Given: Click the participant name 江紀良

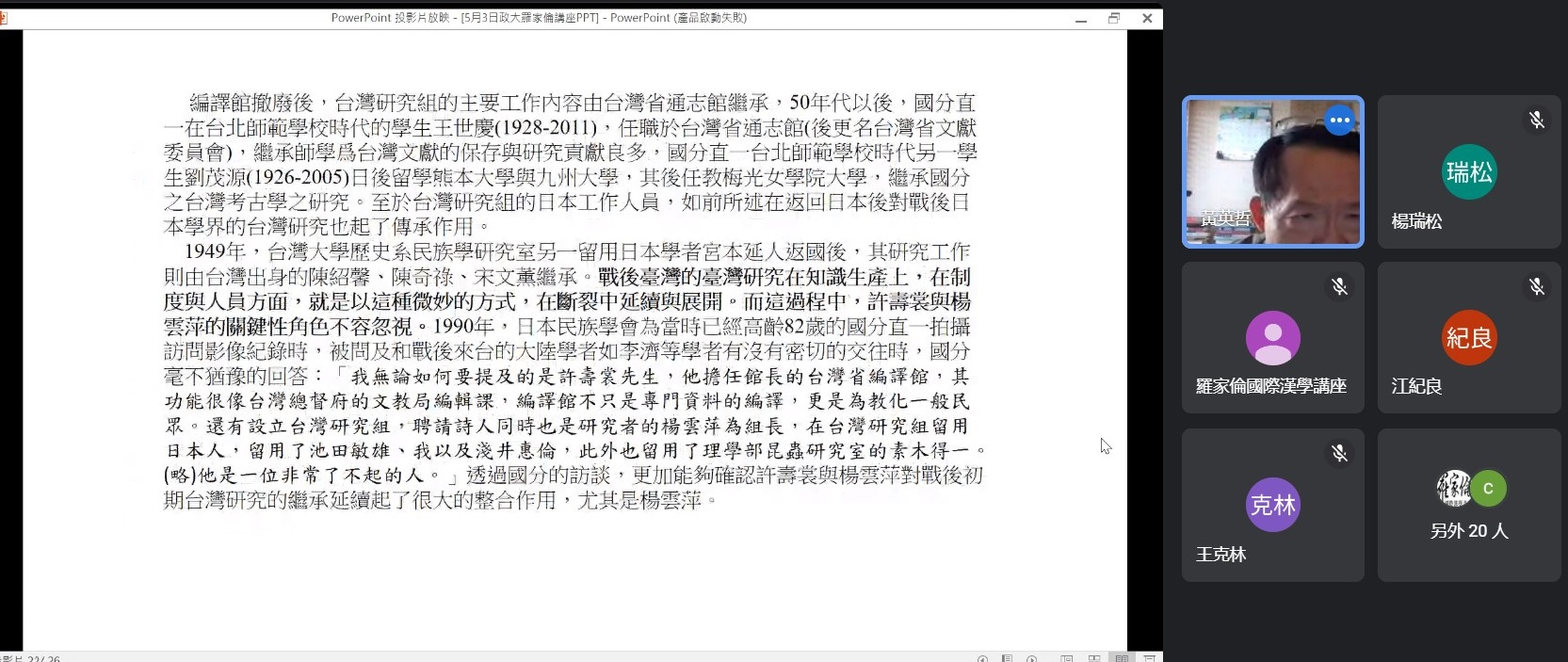Looking at the screenshot, I should click(1416, 386).
